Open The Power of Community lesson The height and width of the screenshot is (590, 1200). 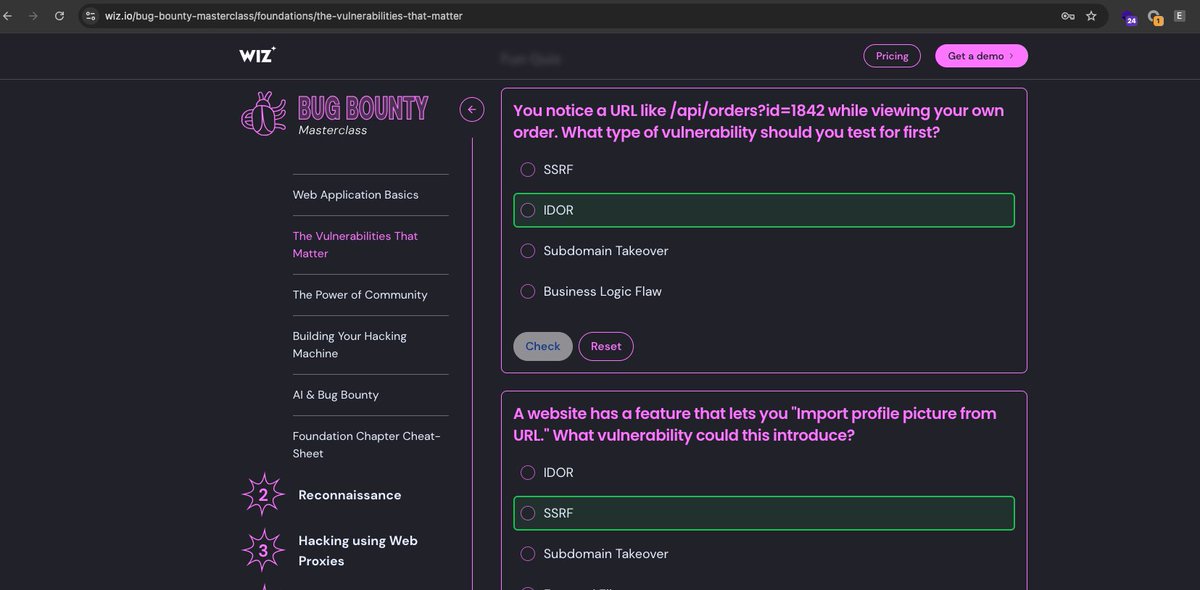pos(360,295)
